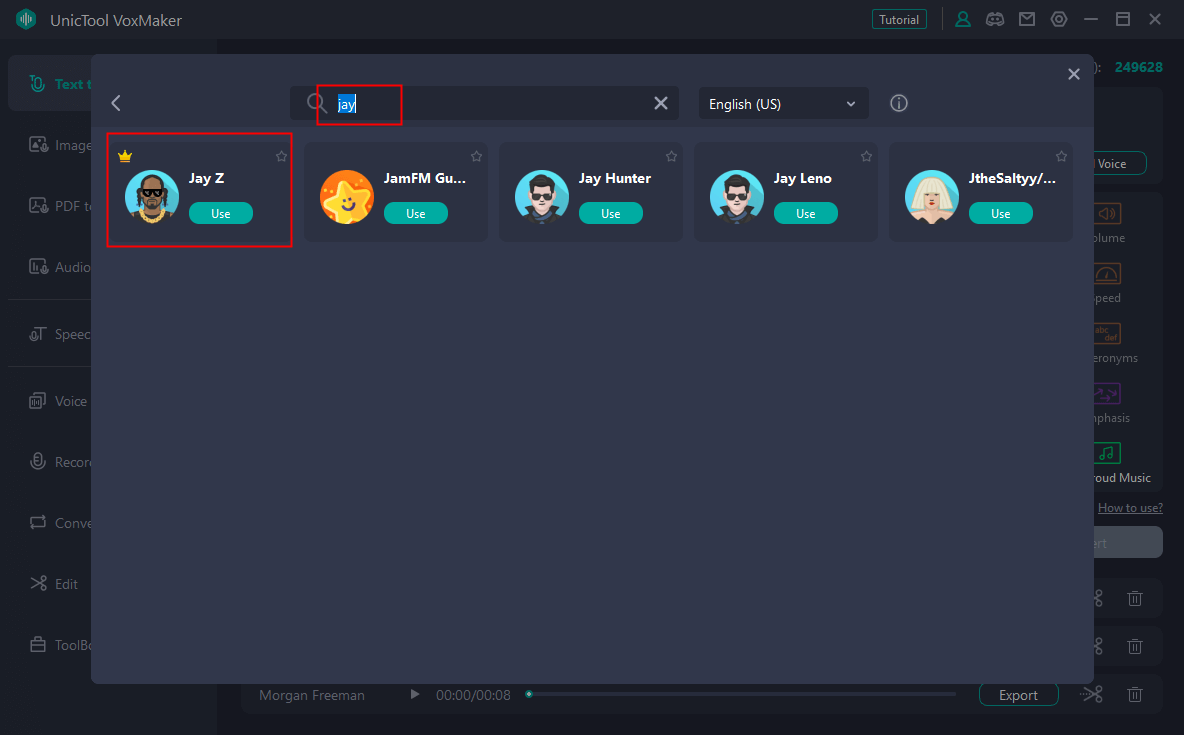Export the Morgan Freeman clip
1184x735 pixels.
[1018, 695]
